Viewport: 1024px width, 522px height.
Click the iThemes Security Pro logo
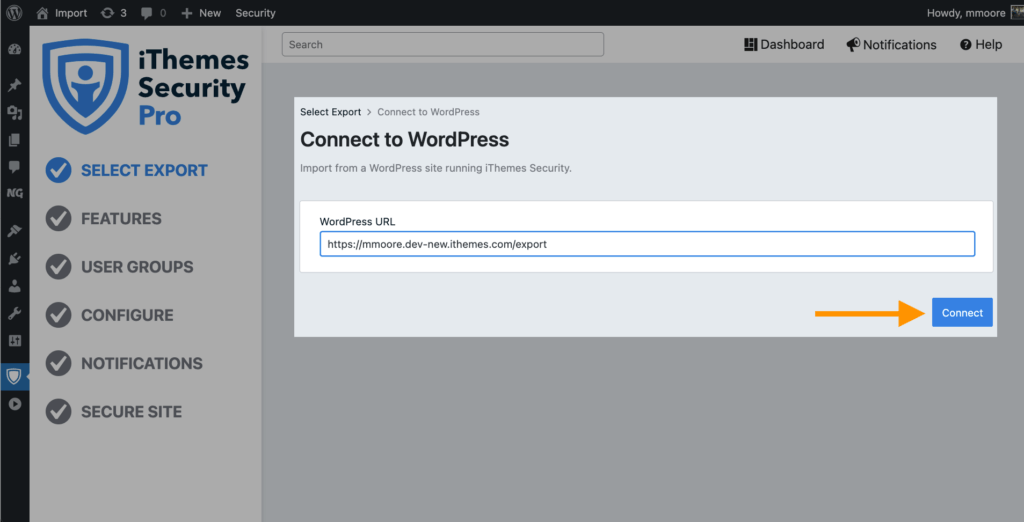point(145,86)
